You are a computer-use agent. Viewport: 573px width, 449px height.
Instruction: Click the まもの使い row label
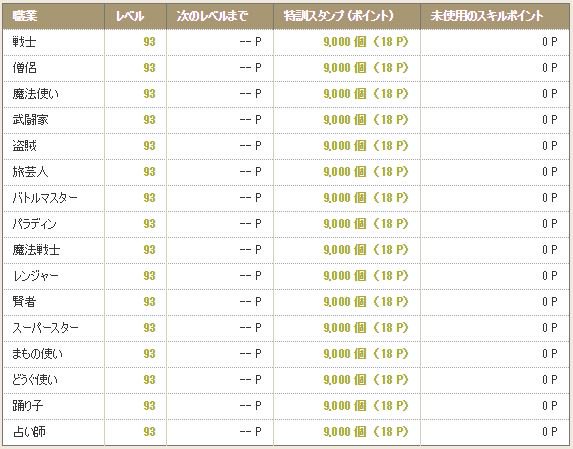click(37, 353)
